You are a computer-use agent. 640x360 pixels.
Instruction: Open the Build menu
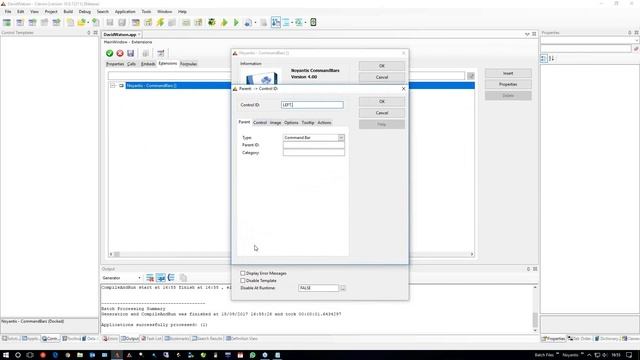point(68,11)
